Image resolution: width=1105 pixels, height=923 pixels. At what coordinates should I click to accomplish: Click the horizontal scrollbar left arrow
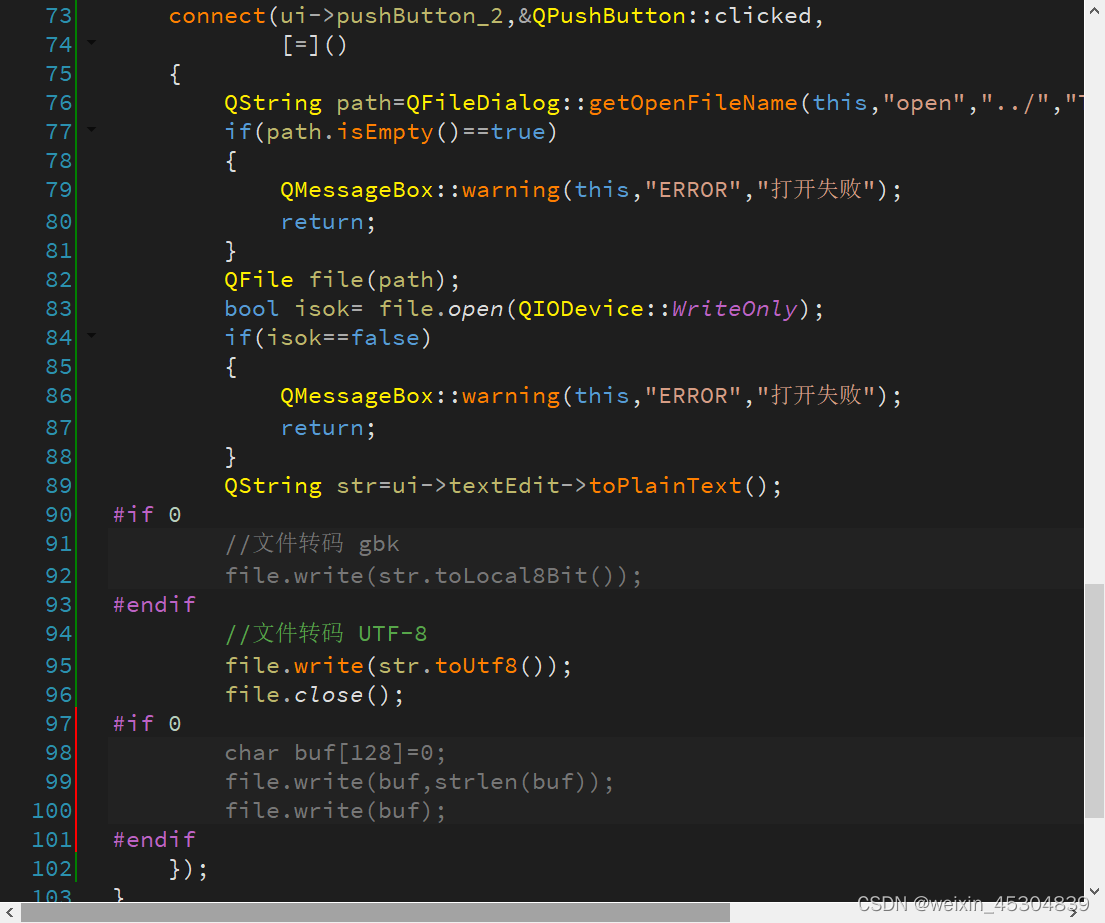pos(9,911)
